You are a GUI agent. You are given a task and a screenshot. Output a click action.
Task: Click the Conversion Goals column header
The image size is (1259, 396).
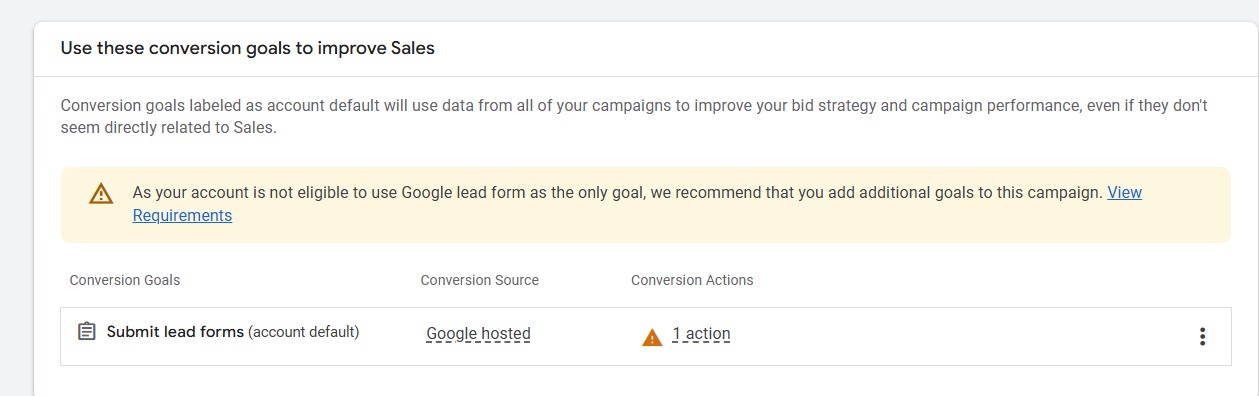coord(125,280)
